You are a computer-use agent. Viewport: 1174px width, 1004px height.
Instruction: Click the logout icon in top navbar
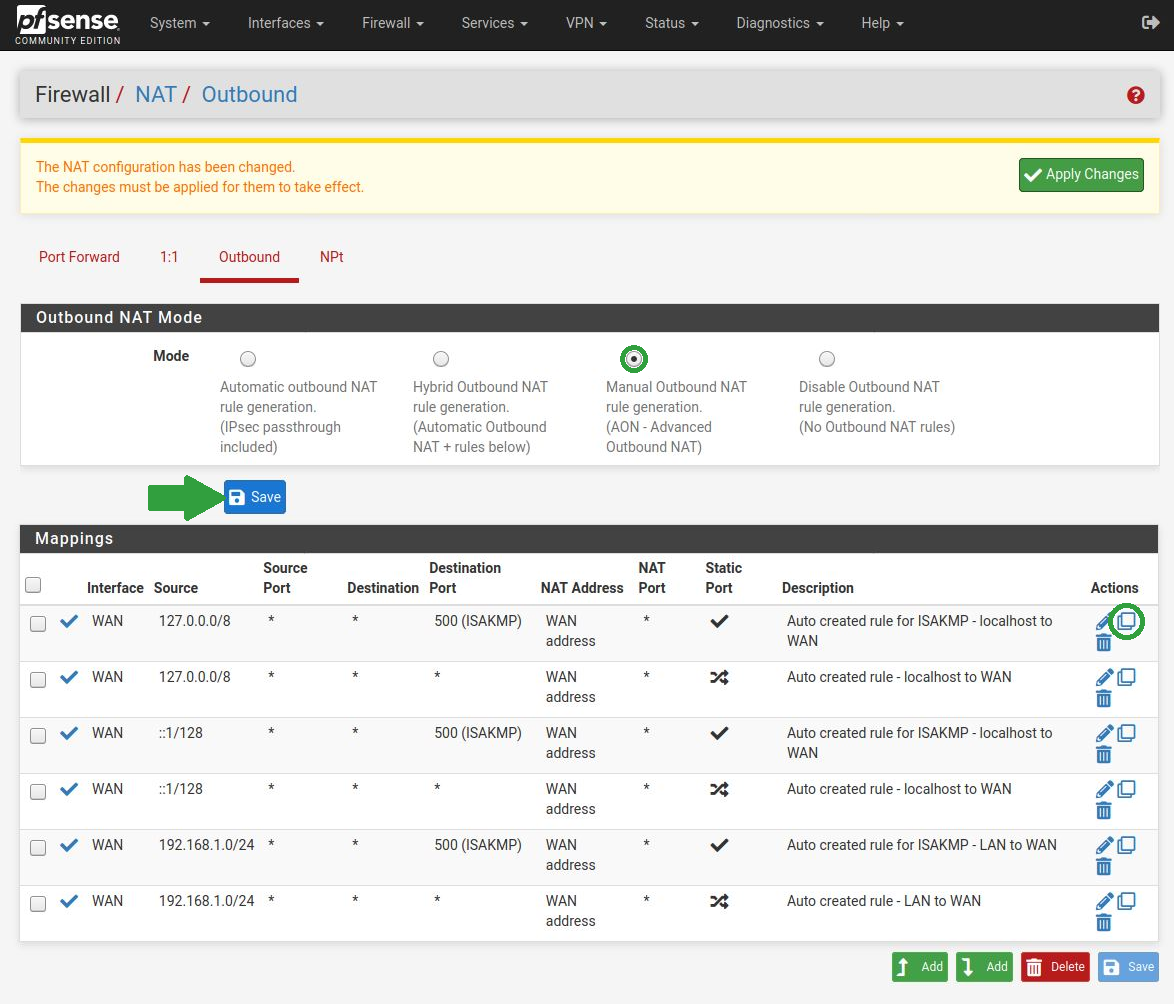tap(1150, 23)
